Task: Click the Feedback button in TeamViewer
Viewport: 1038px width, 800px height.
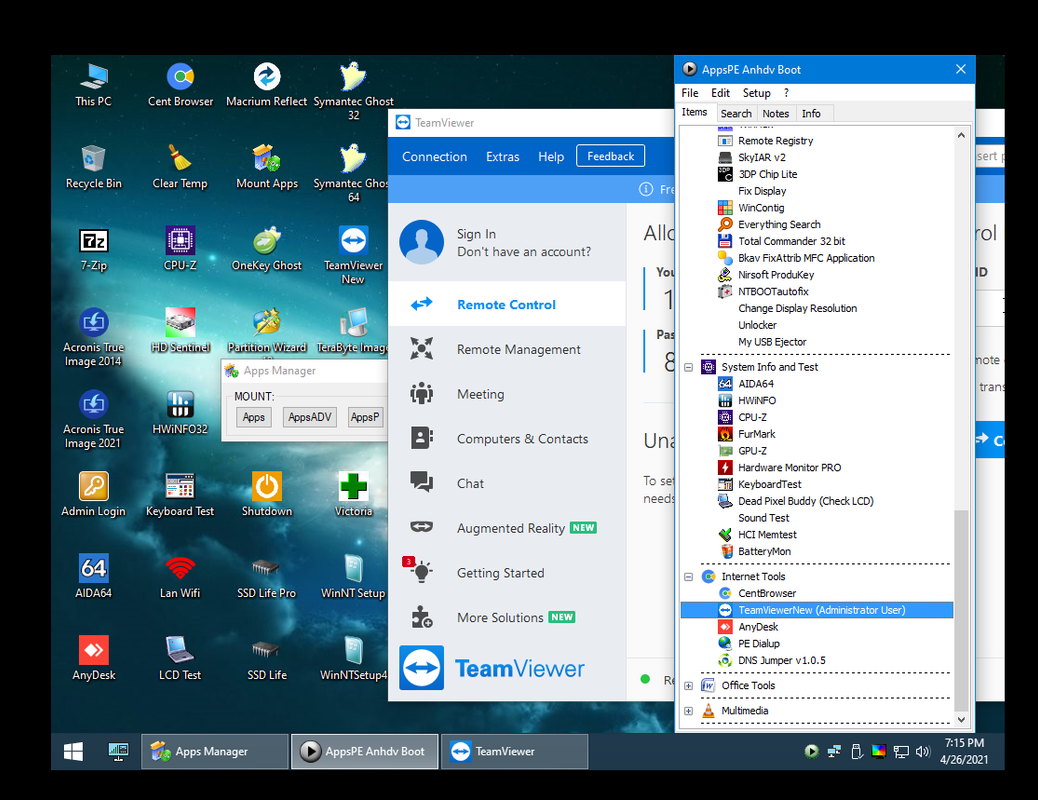Action: point(610,156)
